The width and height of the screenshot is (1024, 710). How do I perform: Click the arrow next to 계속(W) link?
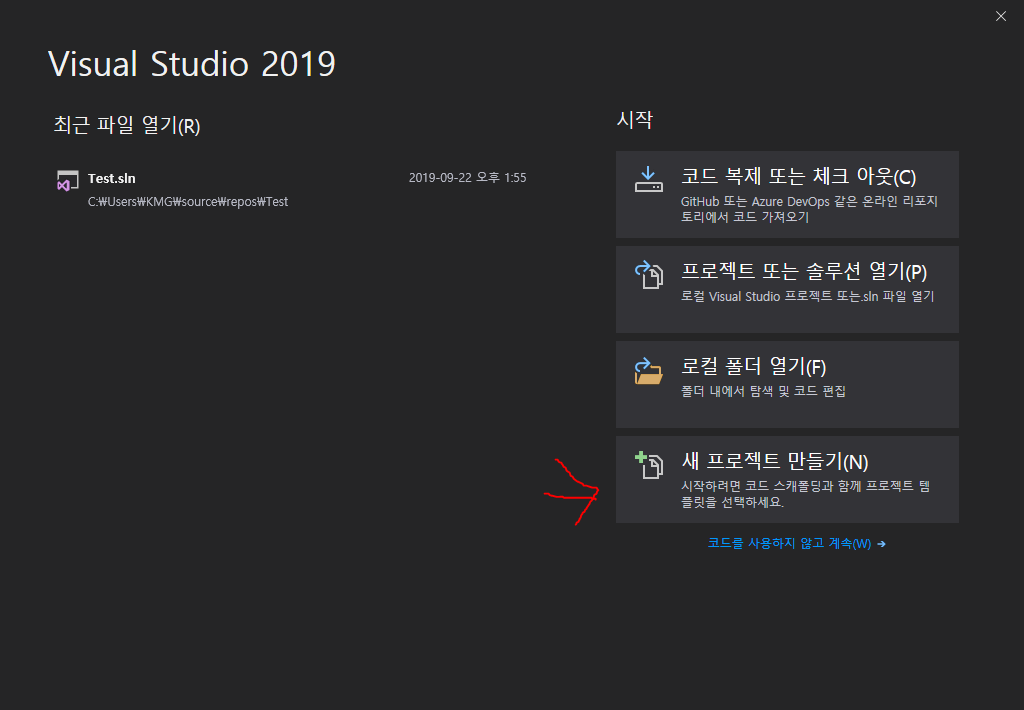[882, 543]
